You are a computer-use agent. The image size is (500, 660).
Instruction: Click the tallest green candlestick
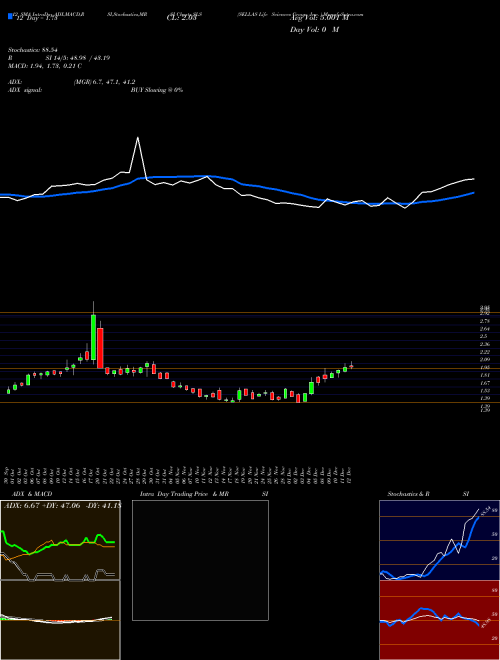click(93, 337)
